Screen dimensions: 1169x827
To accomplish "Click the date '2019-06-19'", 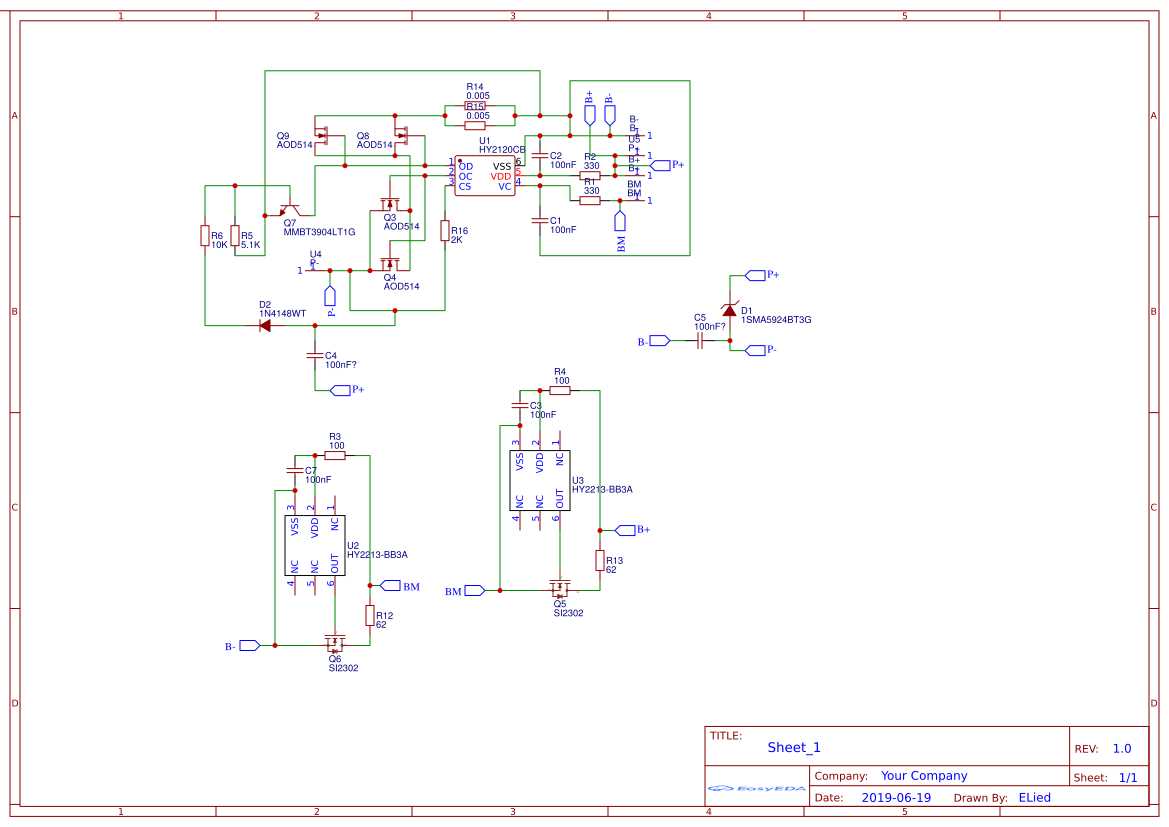I will coord(896,797).
